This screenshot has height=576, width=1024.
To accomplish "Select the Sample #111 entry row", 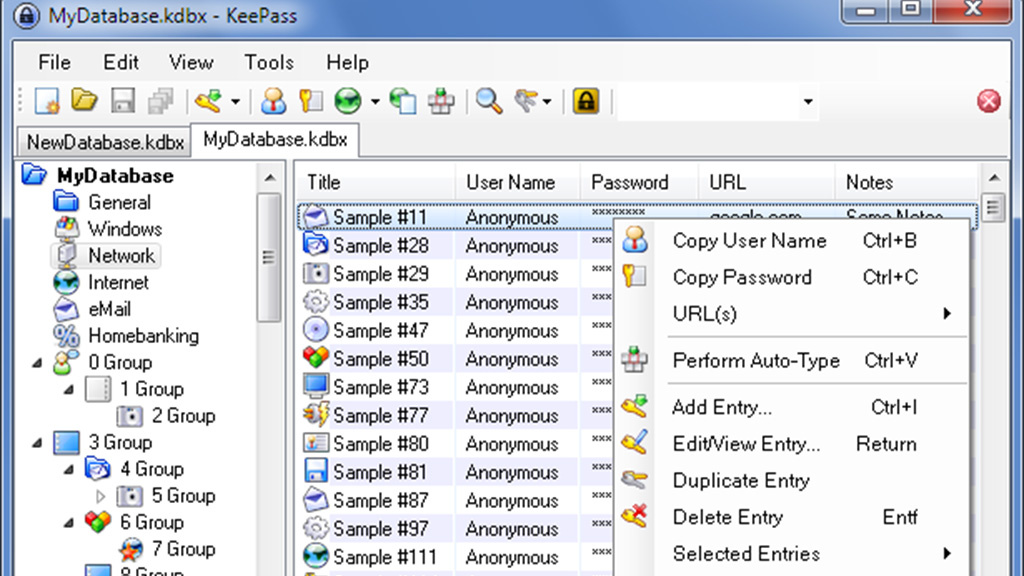I will coord(456,557).
